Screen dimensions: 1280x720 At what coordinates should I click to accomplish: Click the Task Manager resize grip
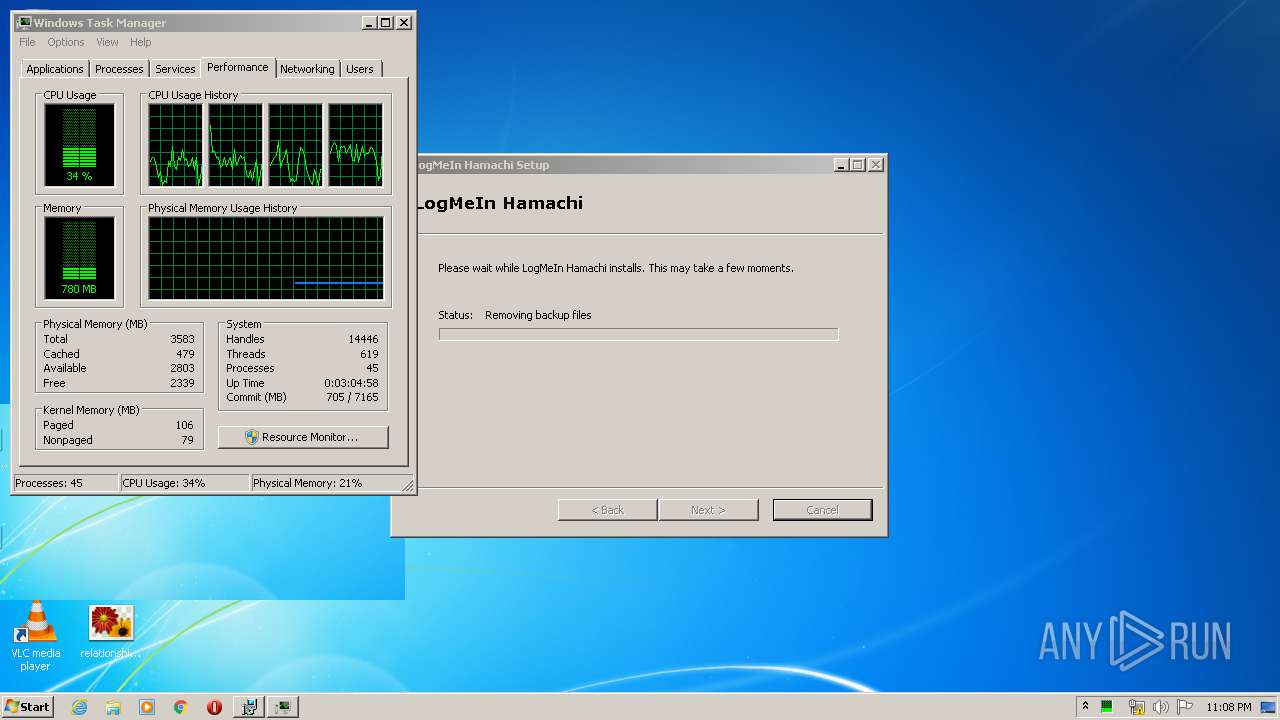408,486
